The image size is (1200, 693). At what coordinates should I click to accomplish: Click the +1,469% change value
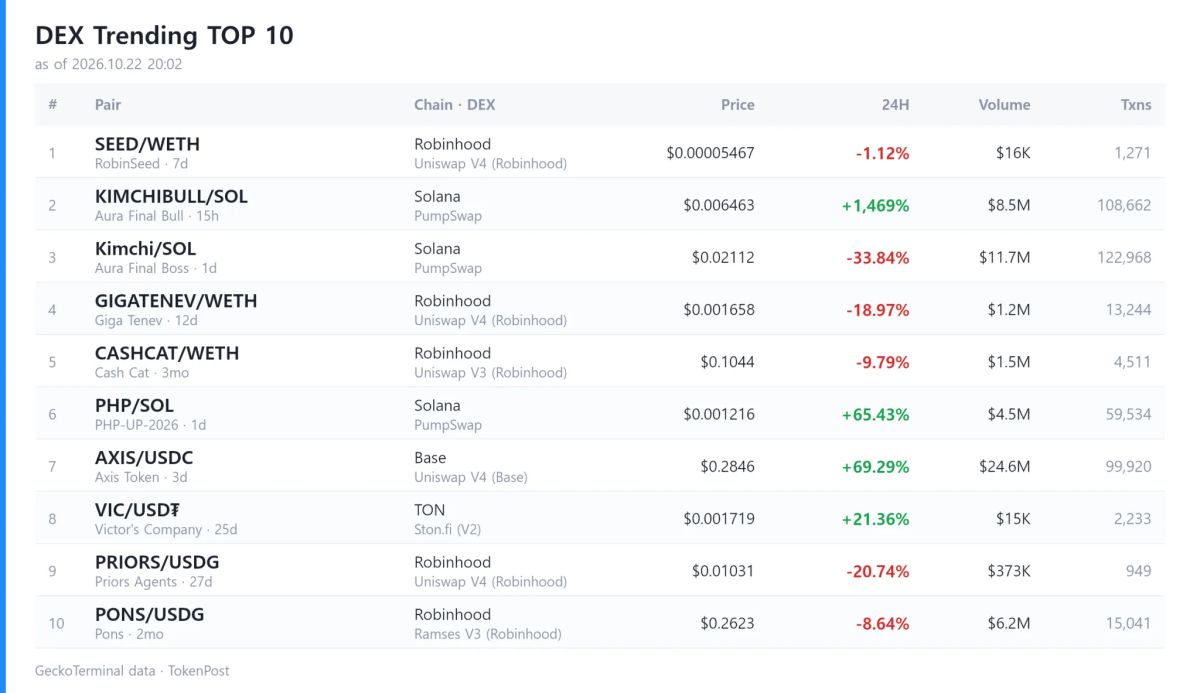(875, 205)
